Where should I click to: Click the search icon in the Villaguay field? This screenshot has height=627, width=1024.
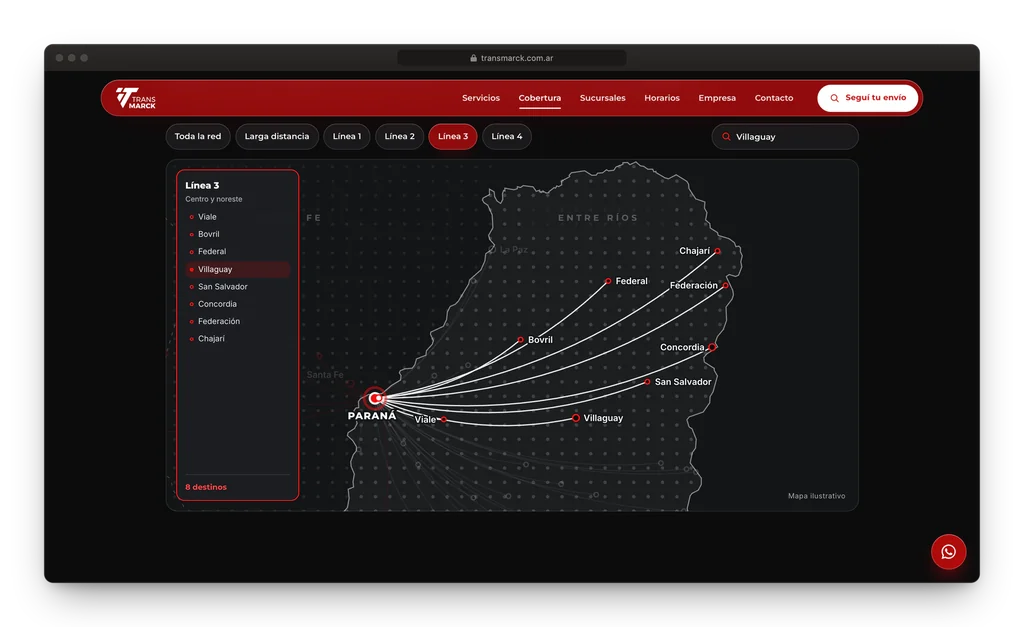(x=726, y=137)
